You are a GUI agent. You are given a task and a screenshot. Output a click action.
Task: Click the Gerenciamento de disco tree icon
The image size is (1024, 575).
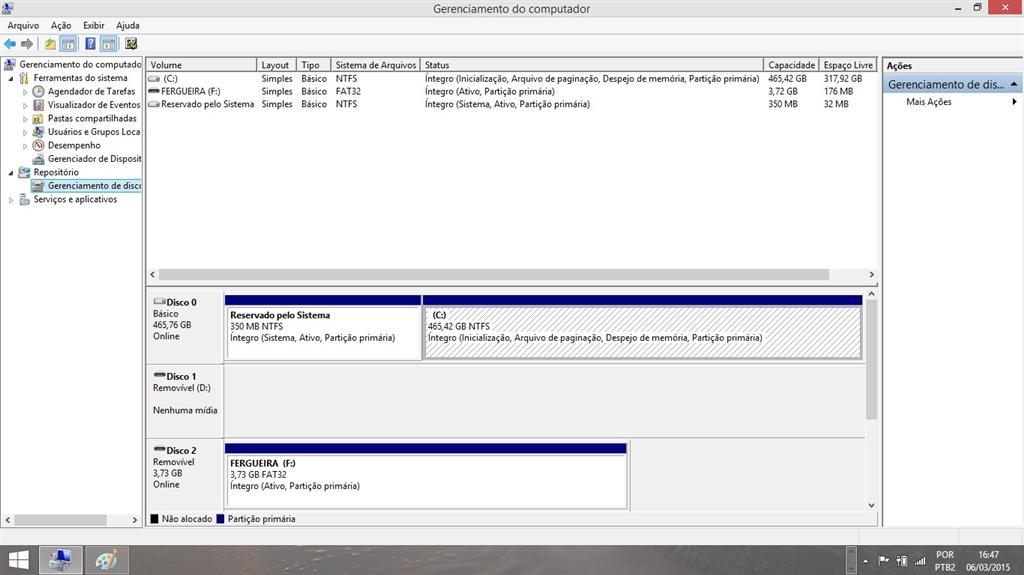[39, 186]
